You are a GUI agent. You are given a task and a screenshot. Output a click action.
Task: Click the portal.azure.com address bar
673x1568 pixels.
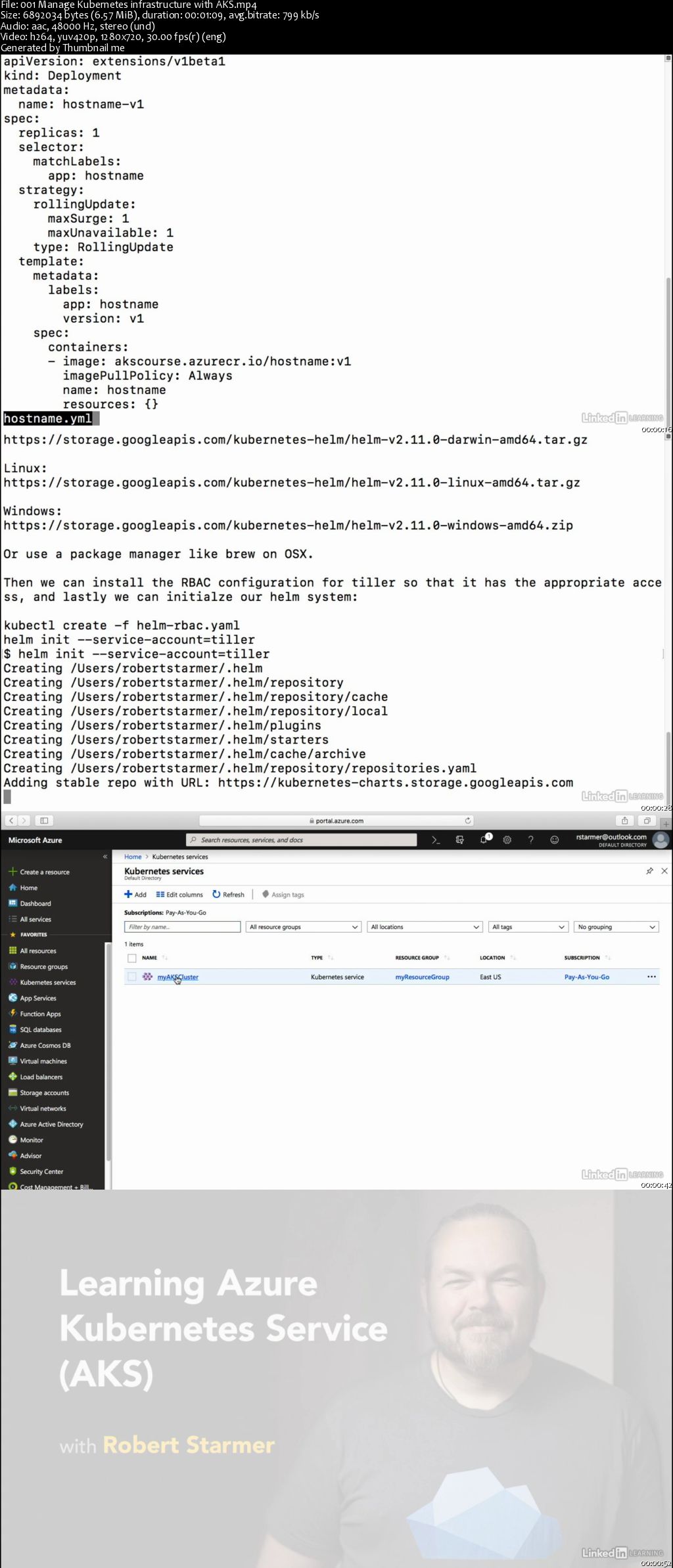pos(336,820)
